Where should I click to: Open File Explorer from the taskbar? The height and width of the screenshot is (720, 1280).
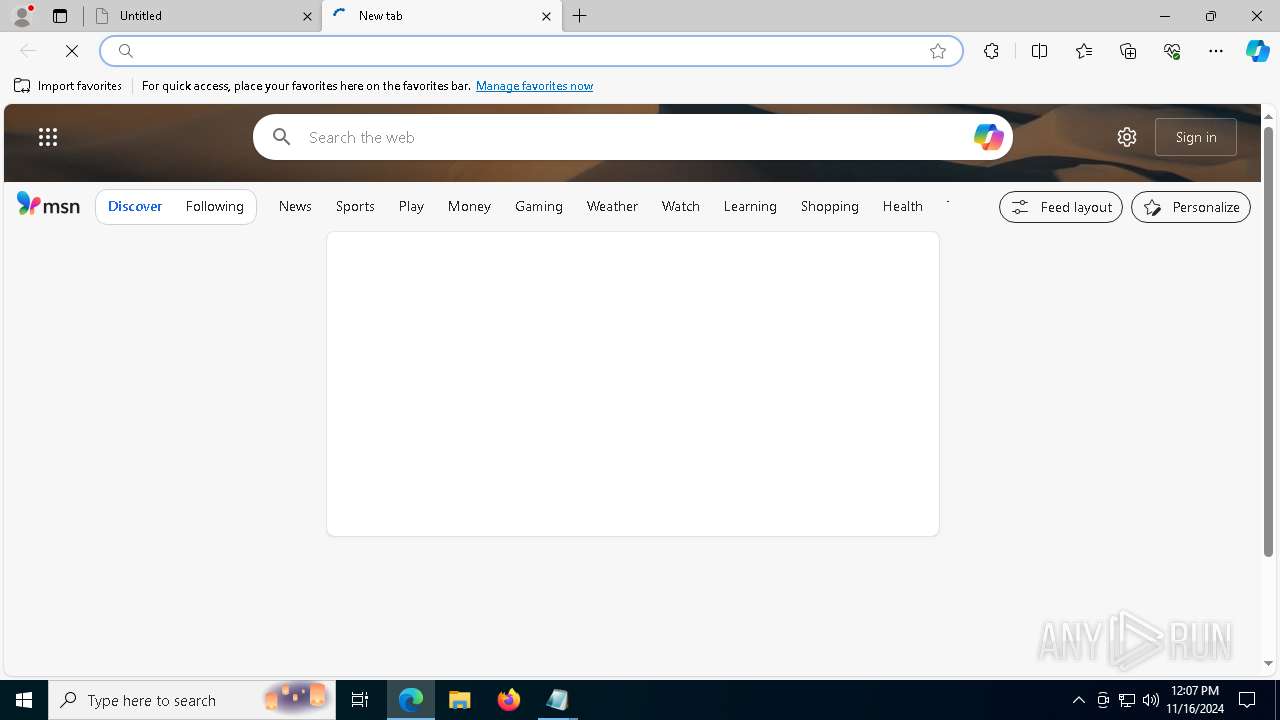[460, 700]
